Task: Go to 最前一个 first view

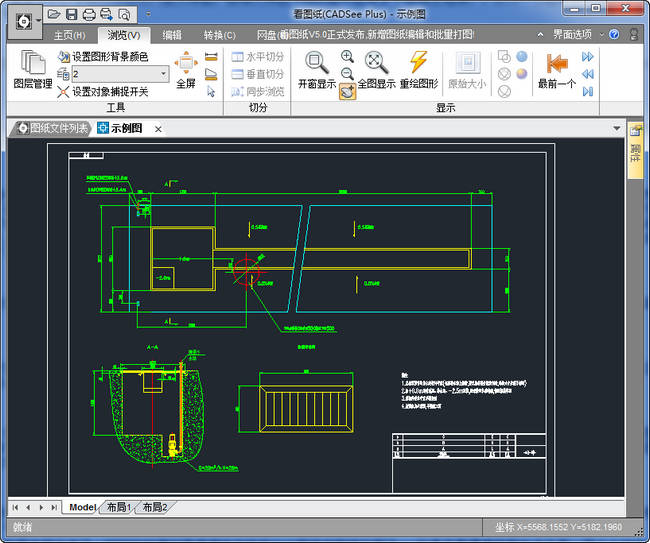Action: [556, 68]
